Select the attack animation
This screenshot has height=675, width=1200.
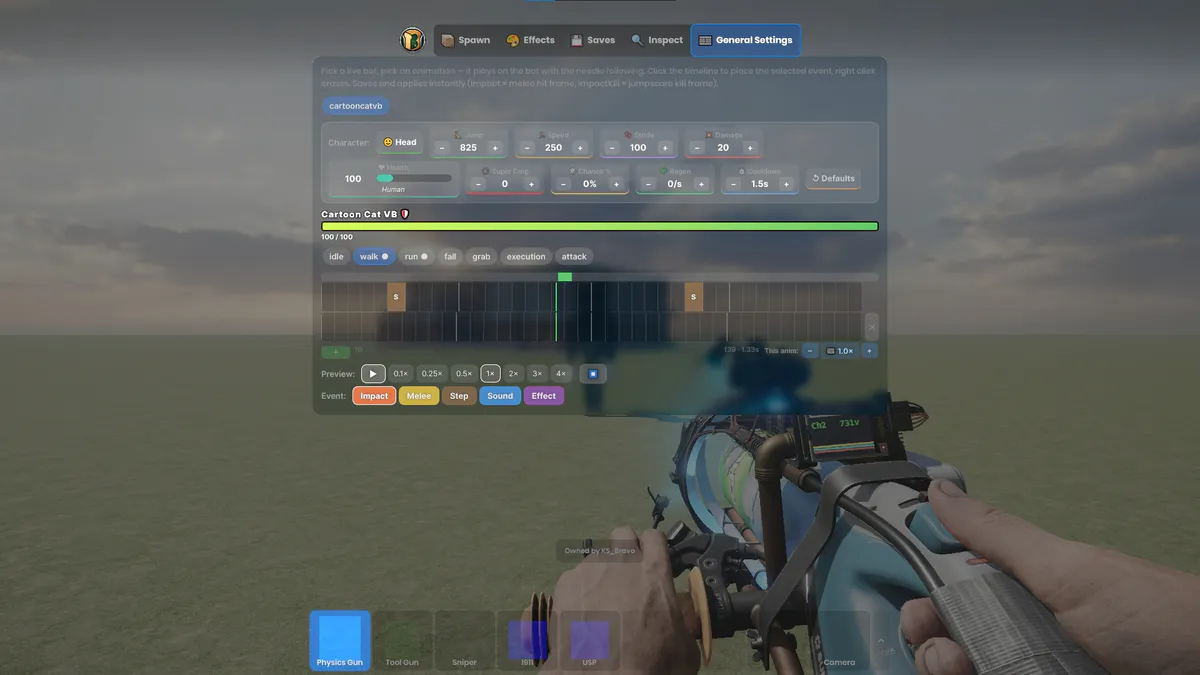[x=574, y=257]
